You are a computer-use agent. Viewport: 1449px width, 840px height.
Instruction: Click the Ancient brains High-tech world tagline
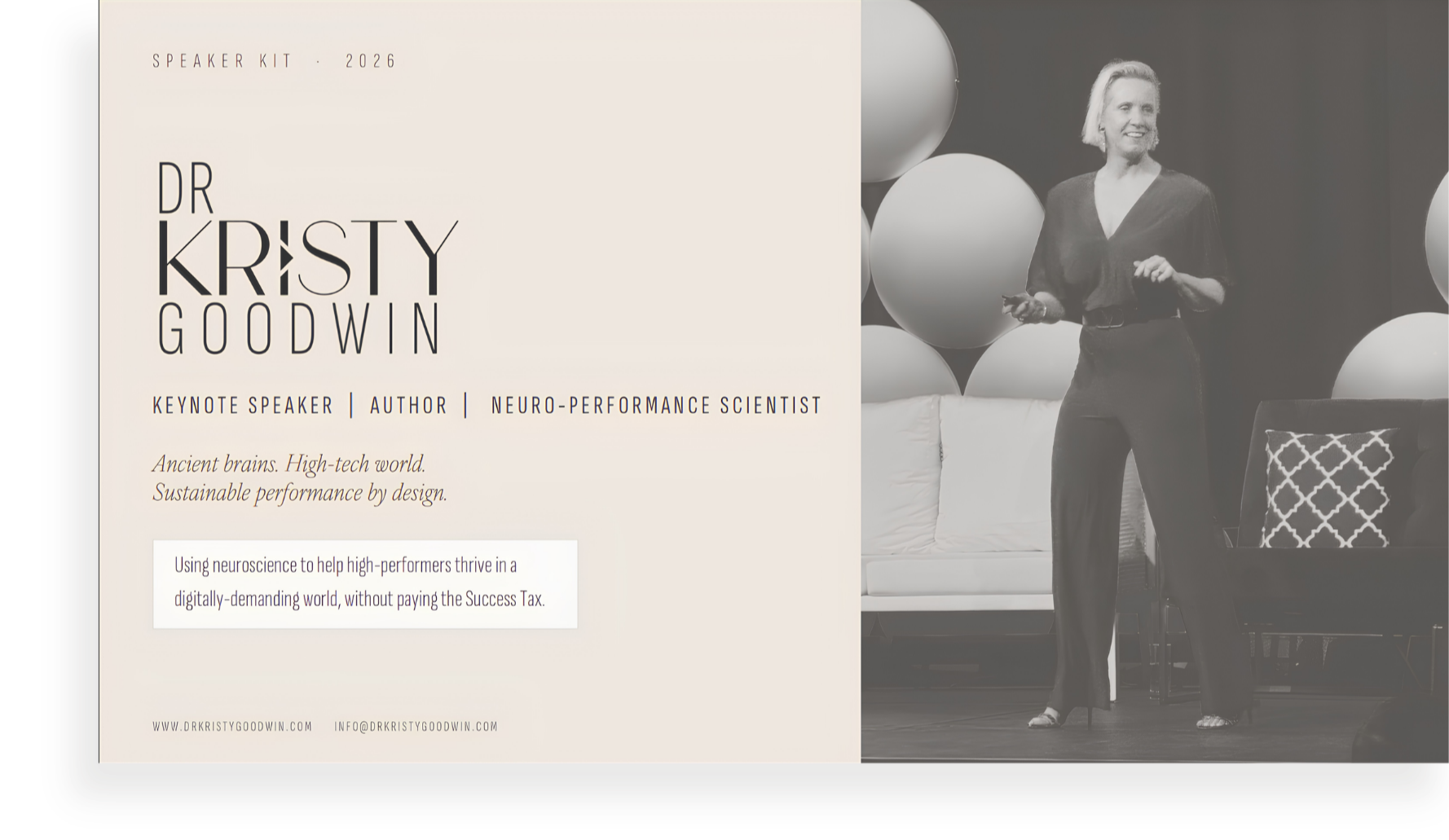click(x=289, y=464)
